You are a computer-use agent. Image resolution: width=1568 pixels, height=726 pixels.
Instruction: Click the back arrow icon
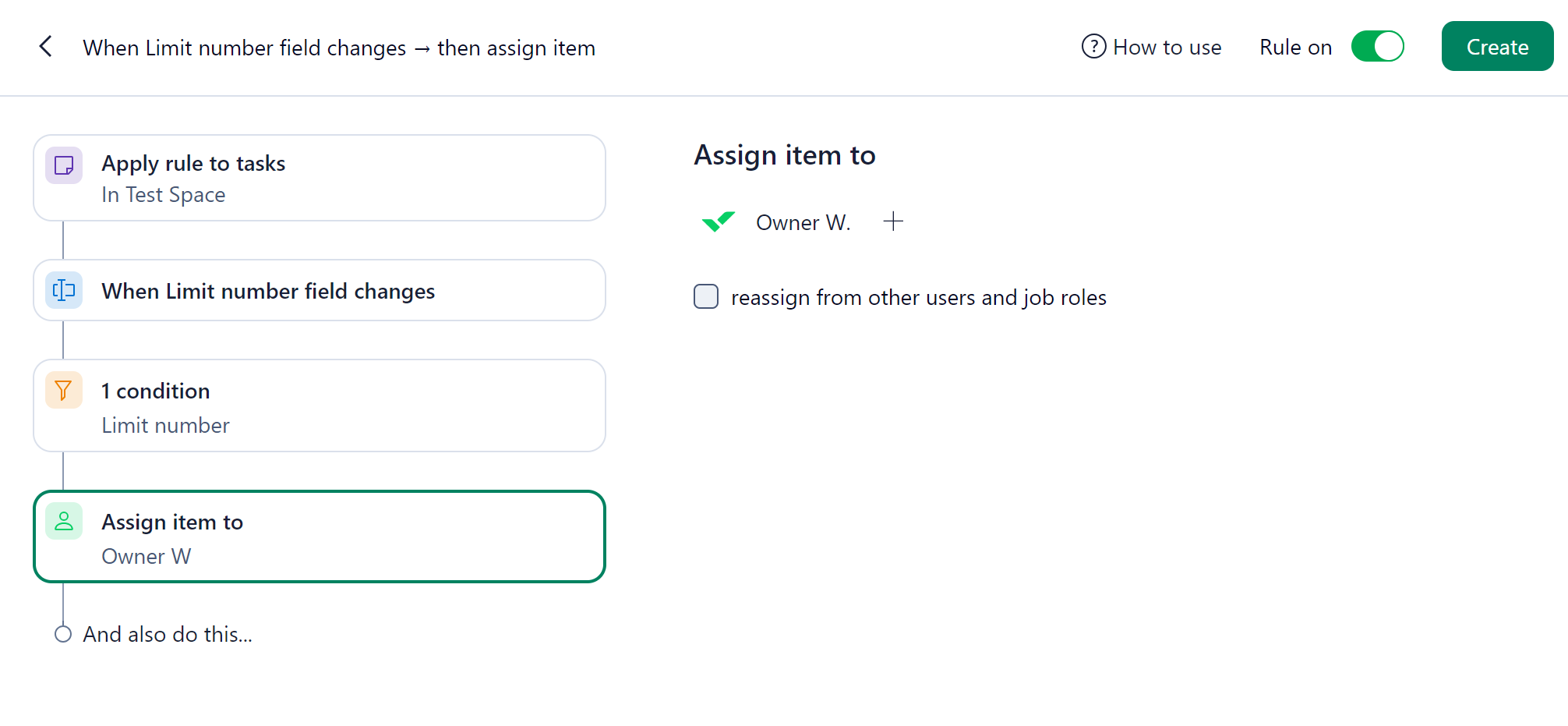click(x=46, y=47)
